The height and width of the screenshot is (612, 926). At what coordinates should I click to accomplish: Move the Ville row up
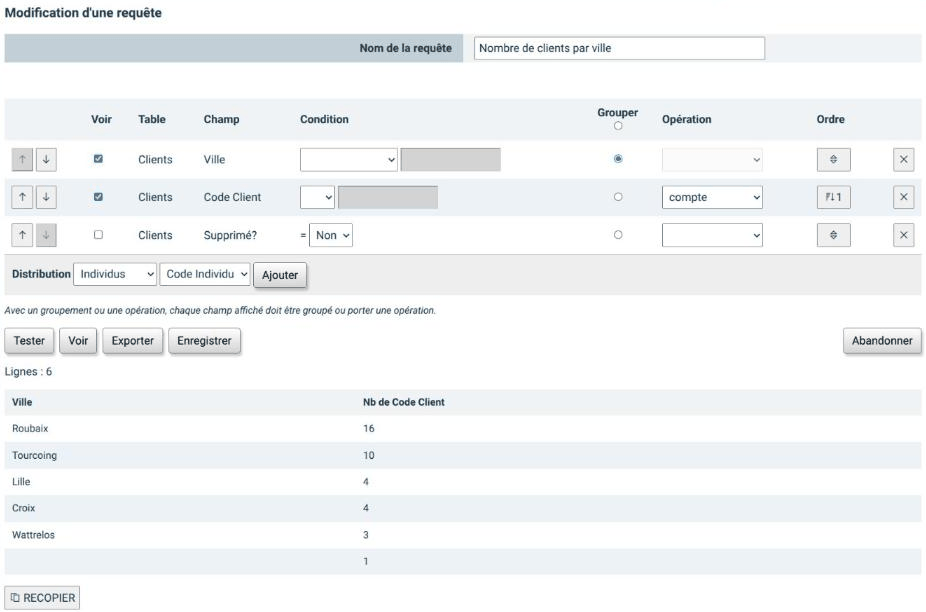point(22,159)
